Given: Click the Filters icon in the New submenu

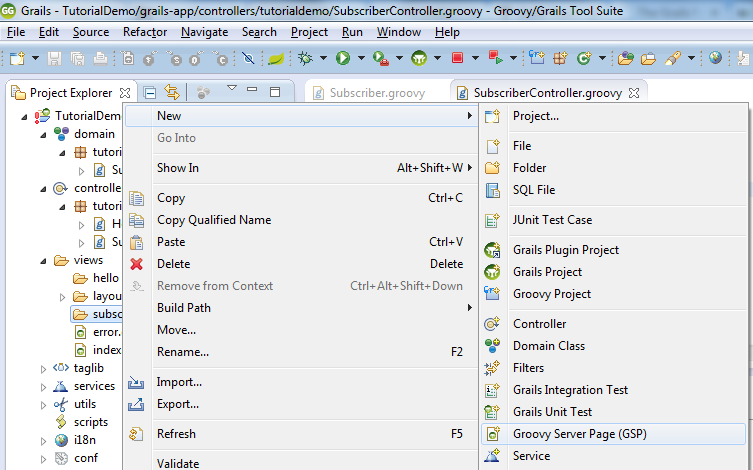Looking at the screenshot, I should 492,368.
